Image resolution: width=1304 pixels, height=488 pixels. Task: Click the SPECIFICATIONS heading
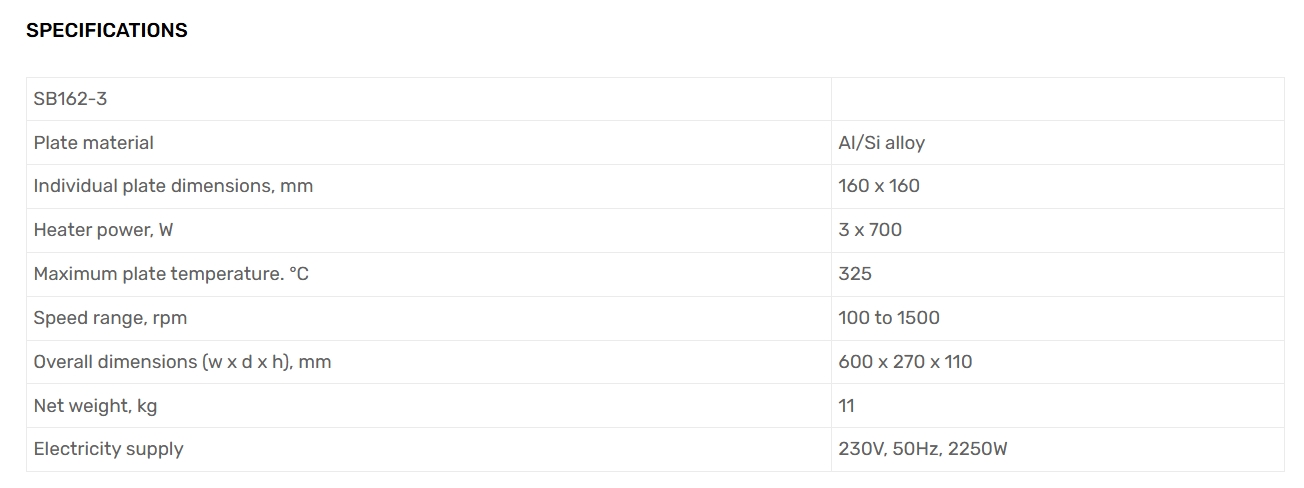pyautogui.click(x=107, y=31)
